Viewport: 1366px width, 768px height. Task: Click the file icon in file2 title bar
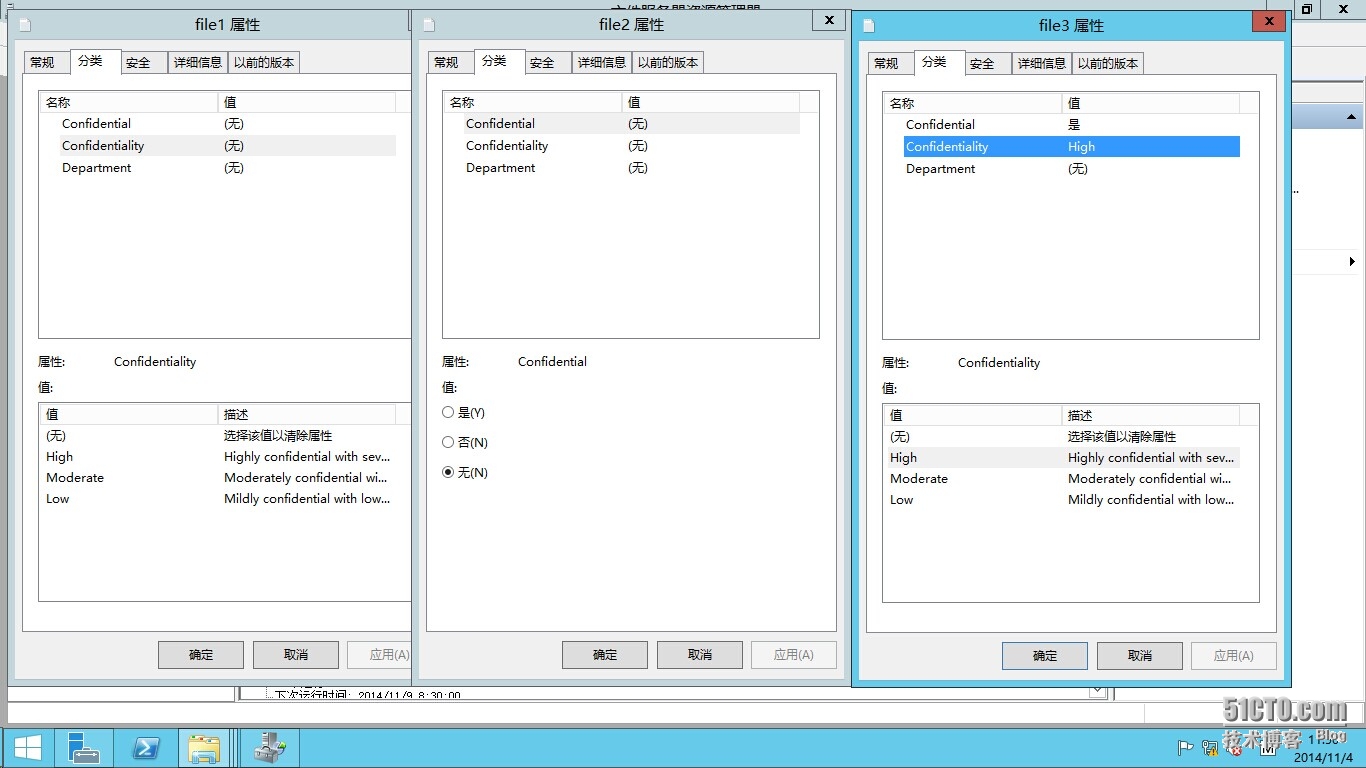[429, 25]
